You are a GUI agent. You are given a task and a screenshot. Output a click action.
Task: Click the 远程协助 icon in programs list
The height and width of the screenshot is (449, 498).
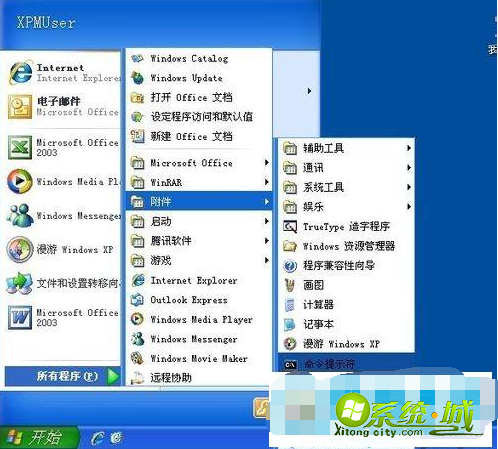[x=137, y=378]
